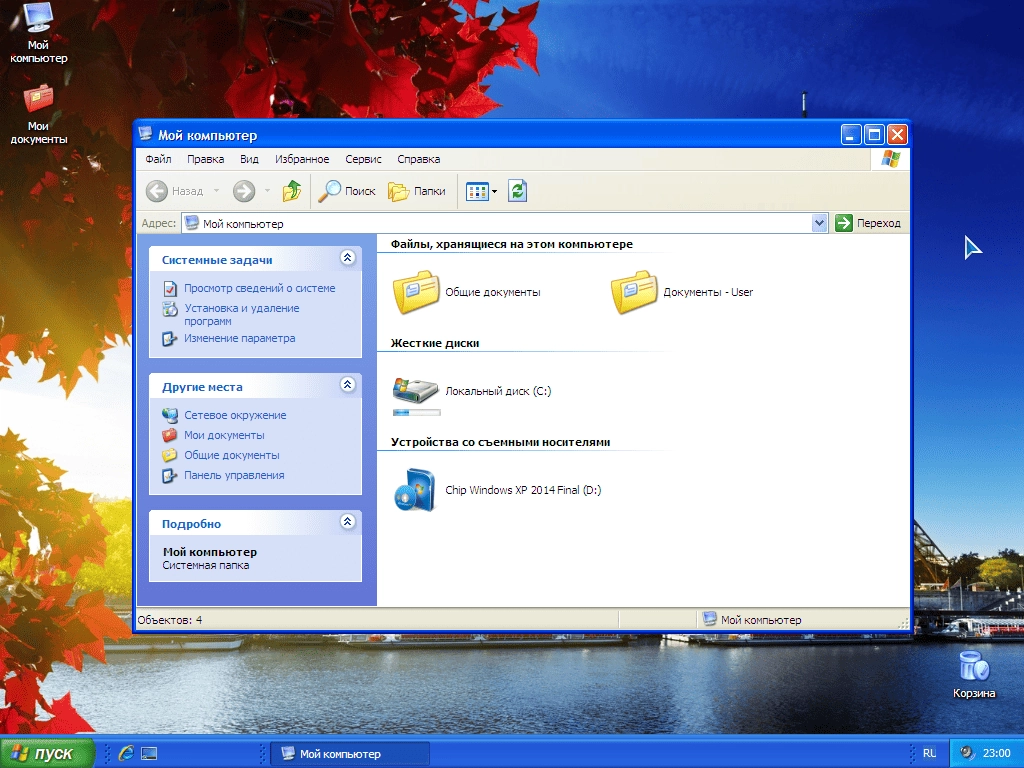The image size is (1024, 768).
Task: Click the system info icon beside Просмотр сведений
Action: point(170,289)
